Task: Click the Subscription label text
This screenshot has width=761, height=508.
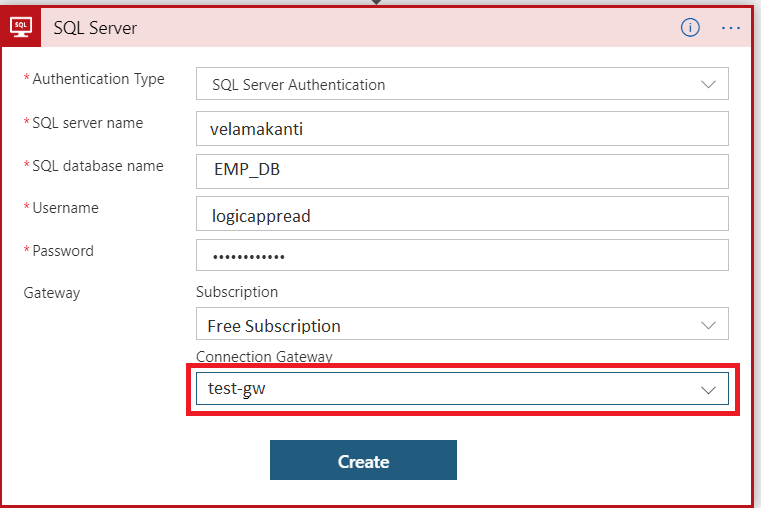Action: point(237,292)
